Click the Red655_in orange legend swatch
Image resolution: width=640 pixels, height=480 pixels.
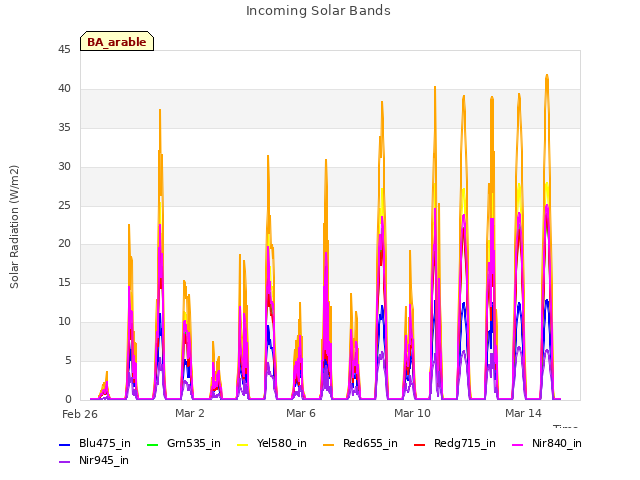329,444
